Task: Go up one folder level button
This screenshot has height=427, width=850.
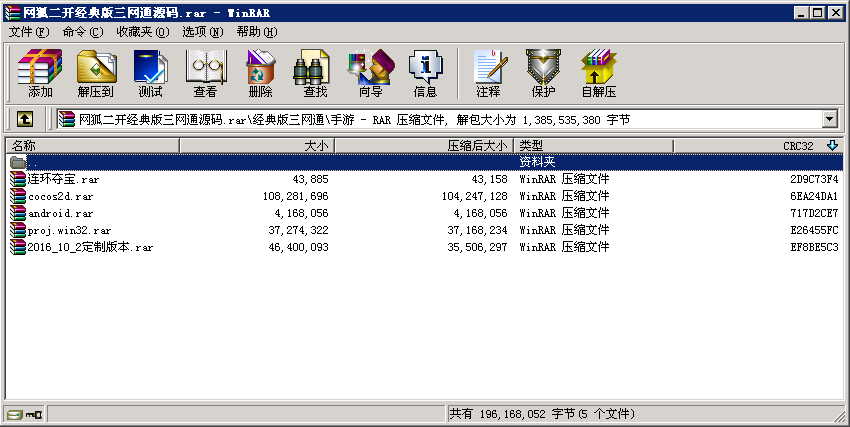Action: tap(24, 119)
